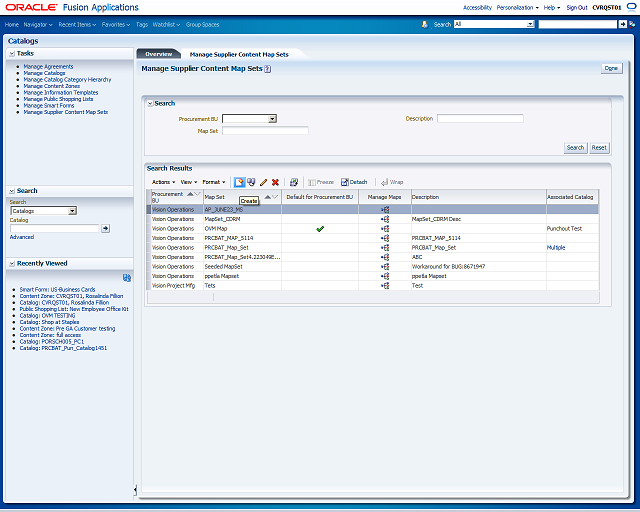The width and height of the screenshot is (640, 512).
Task: Click the Freeze column toolbar button
Action: coord(321,182)
